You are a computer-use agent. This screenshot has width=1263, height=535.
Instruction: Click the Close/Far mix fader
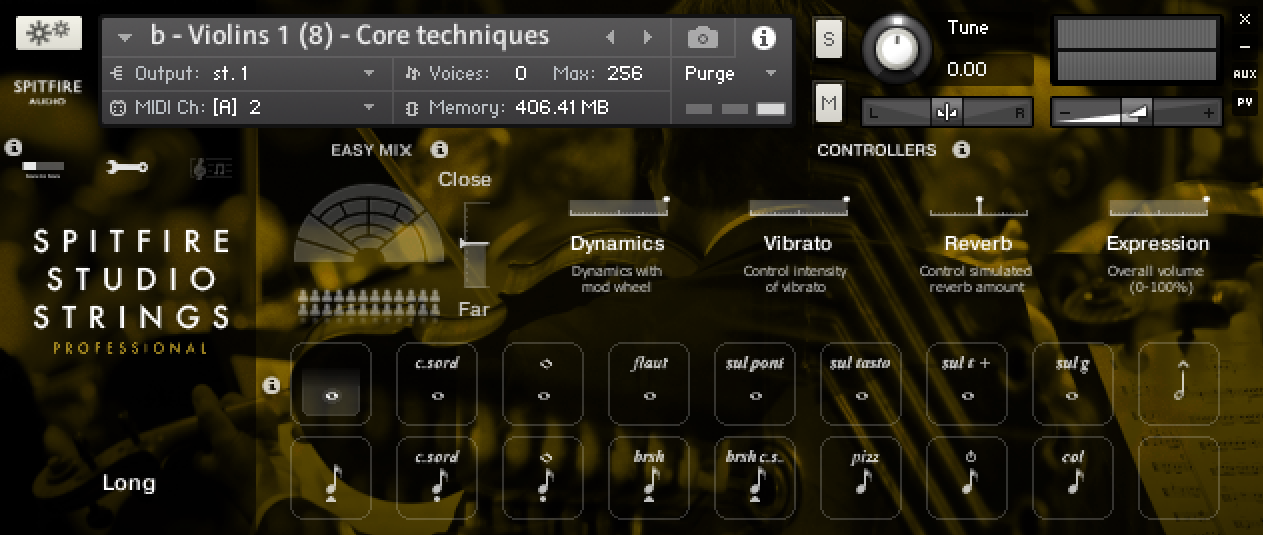pyautogui.click(x=476, y=245)
